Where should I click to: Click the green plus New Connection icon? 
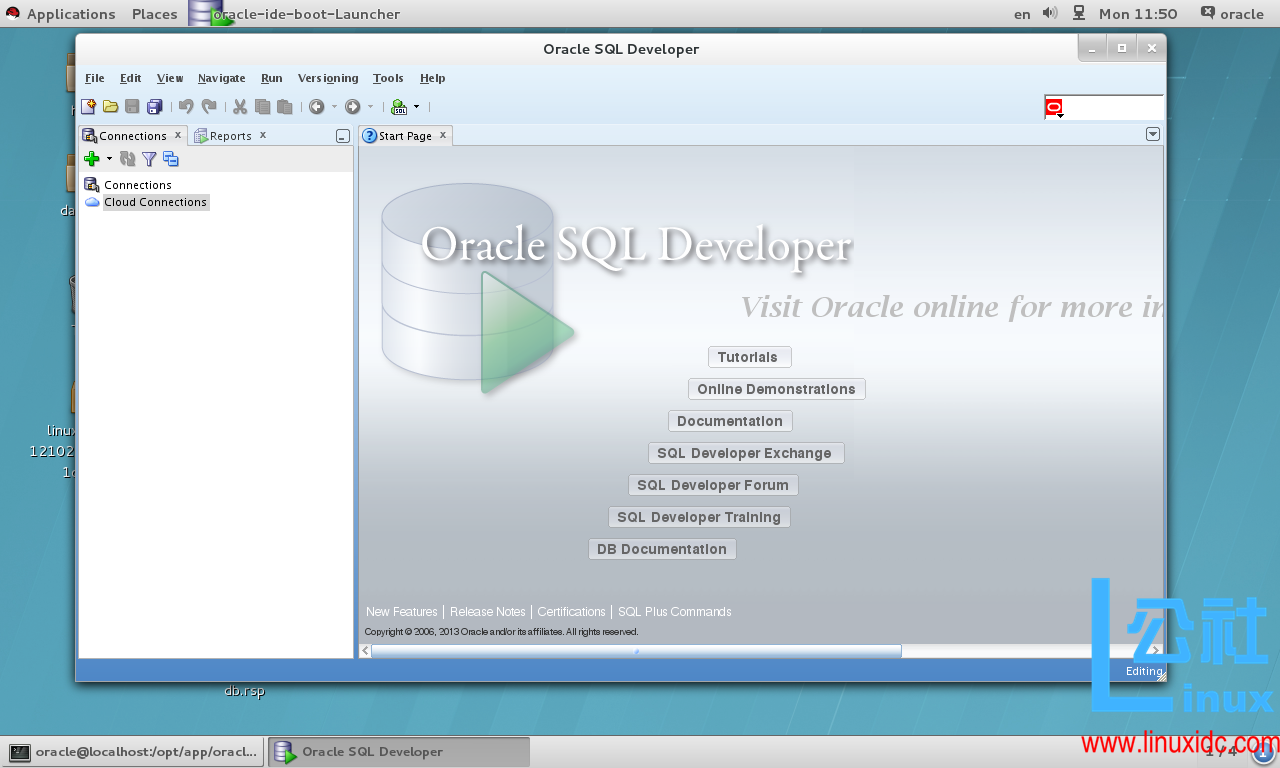point(92,159)
